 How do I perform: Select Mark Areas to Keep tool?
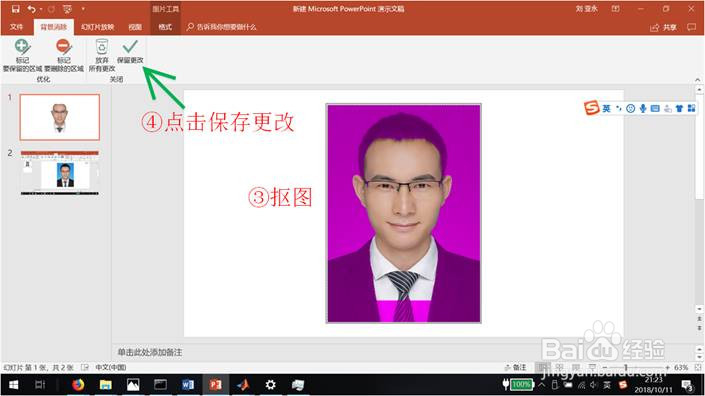click(x=22, y=55)
